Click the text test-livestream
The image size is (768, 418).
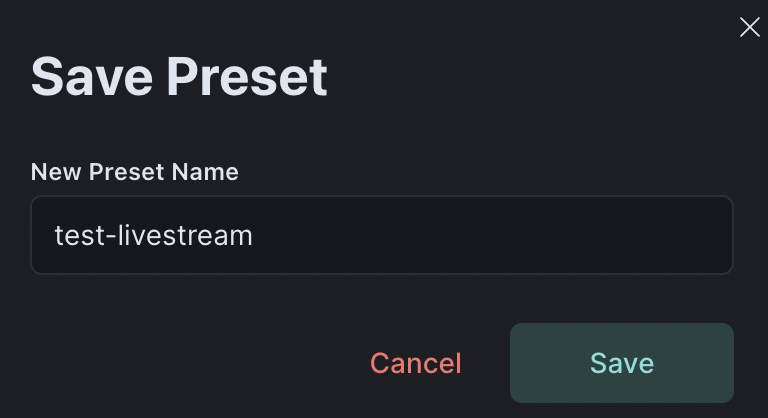coord(153,235)
